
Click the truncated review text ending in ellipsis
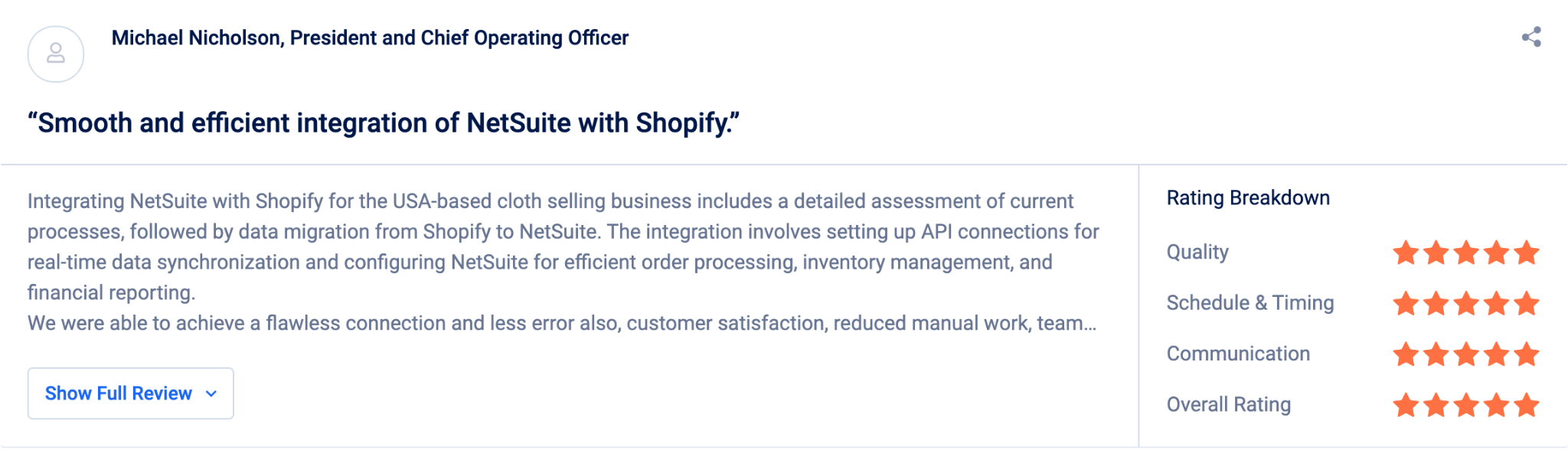(x=562, y=323)
